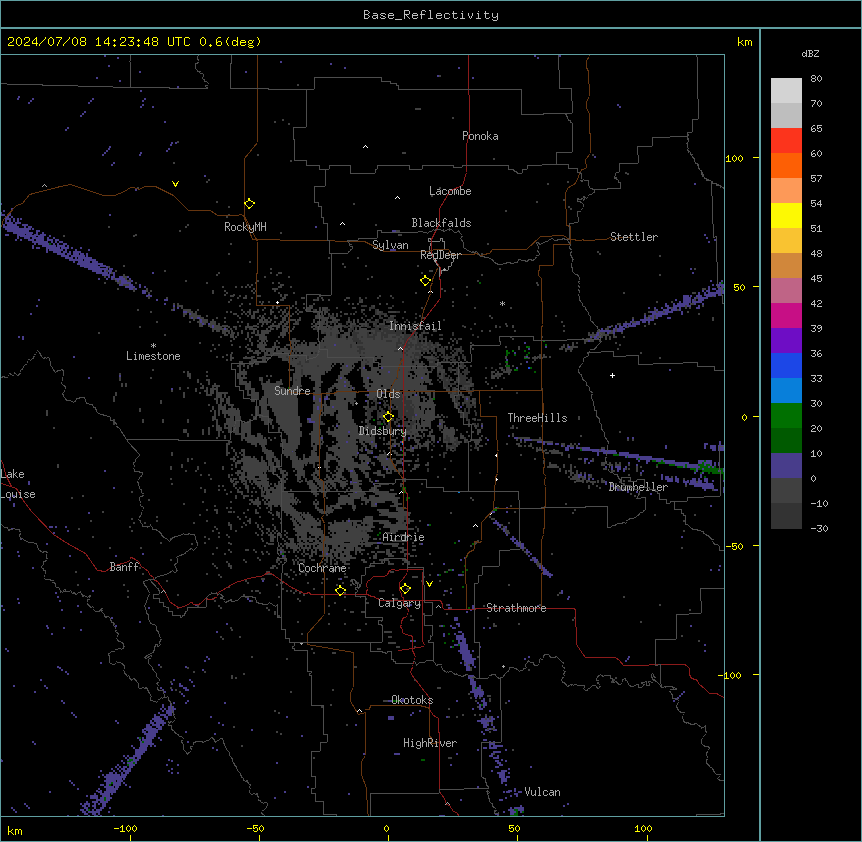
Task: Click the light blue 33 dBZ swatch
Action: pyautogui.click(x=786, y=391)
